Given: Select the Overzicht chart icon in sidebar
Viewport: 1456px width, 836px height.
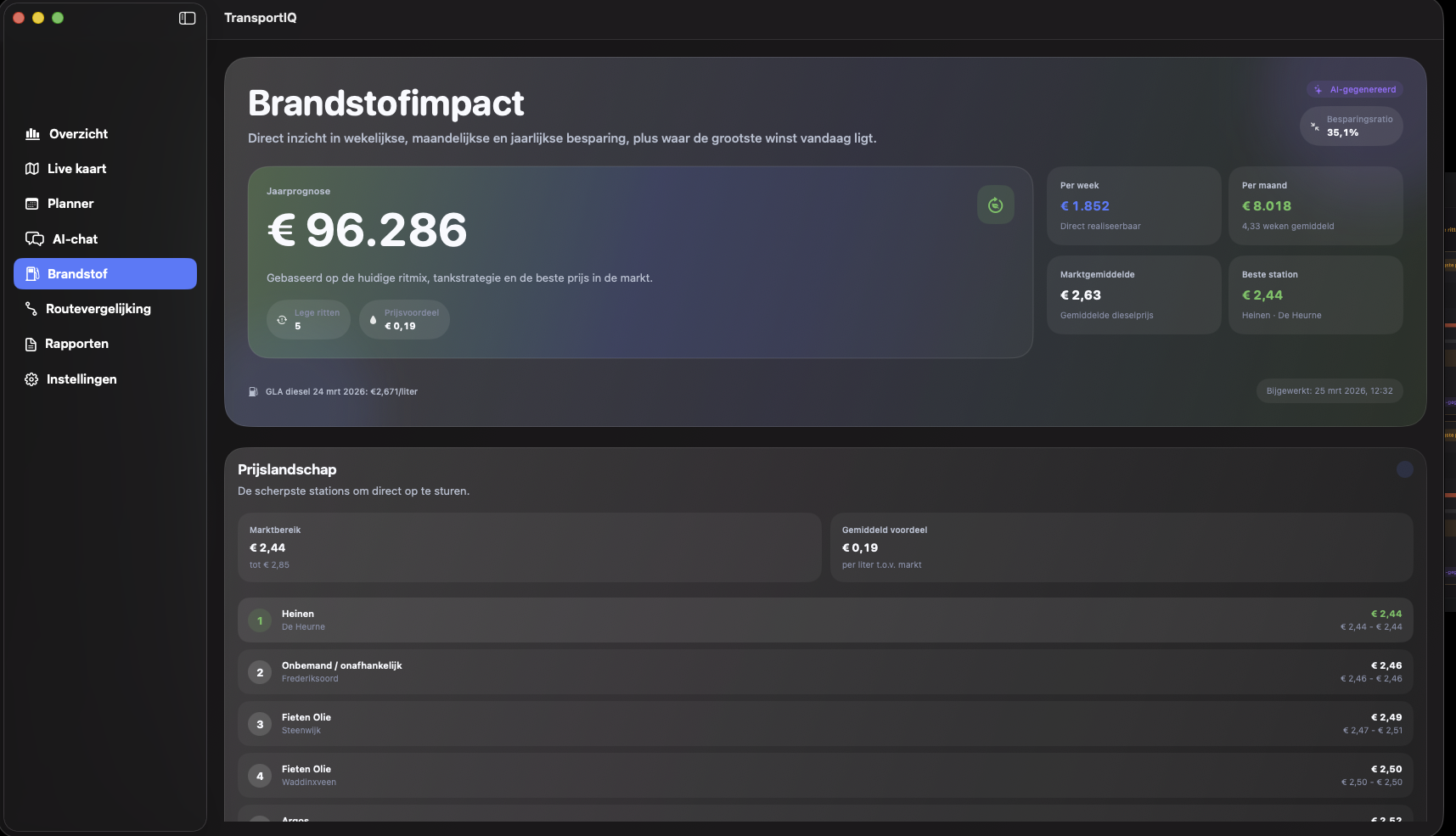Looking at the screenshot, I should [x=32, y=134].
